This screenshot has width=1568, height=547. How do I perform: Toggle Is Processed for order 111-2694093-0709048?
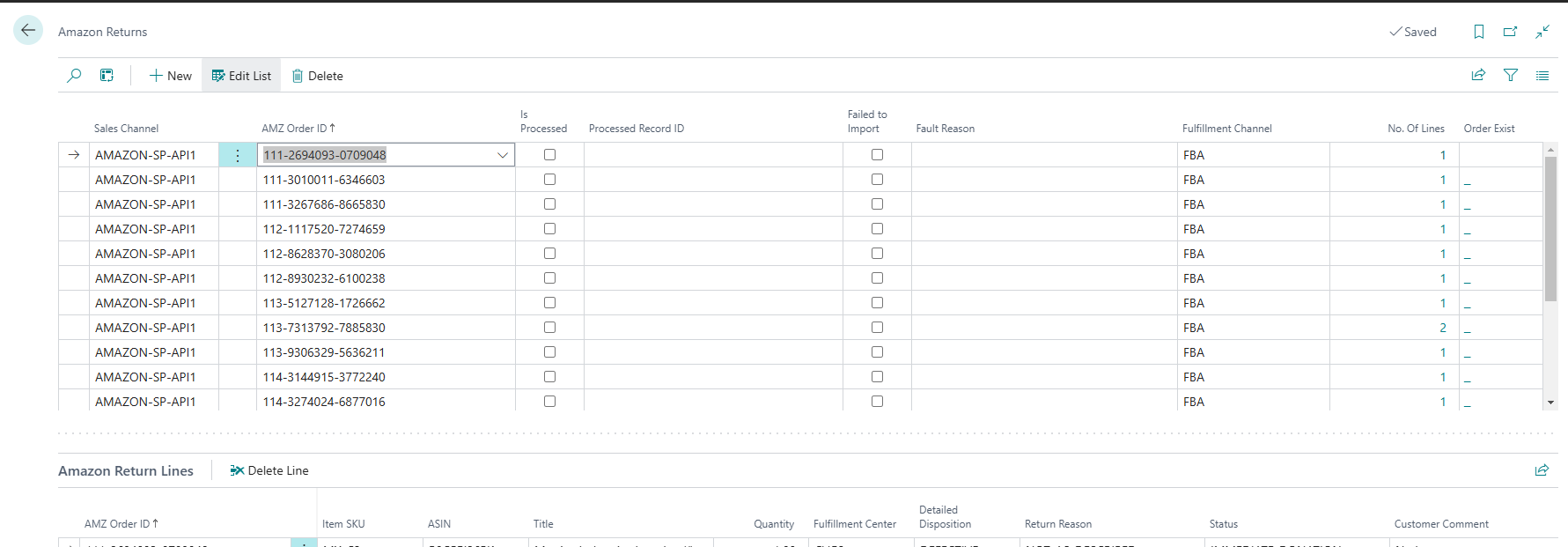click(x=550, y=155)
